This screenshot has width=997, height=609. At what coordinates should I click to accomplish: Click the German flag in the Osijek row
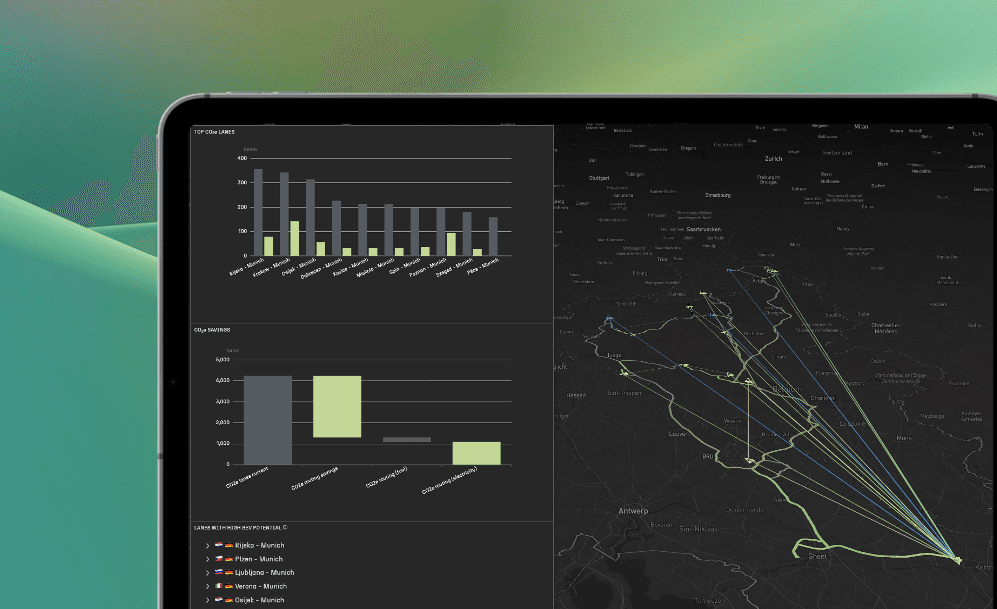(x=228, y=599)
